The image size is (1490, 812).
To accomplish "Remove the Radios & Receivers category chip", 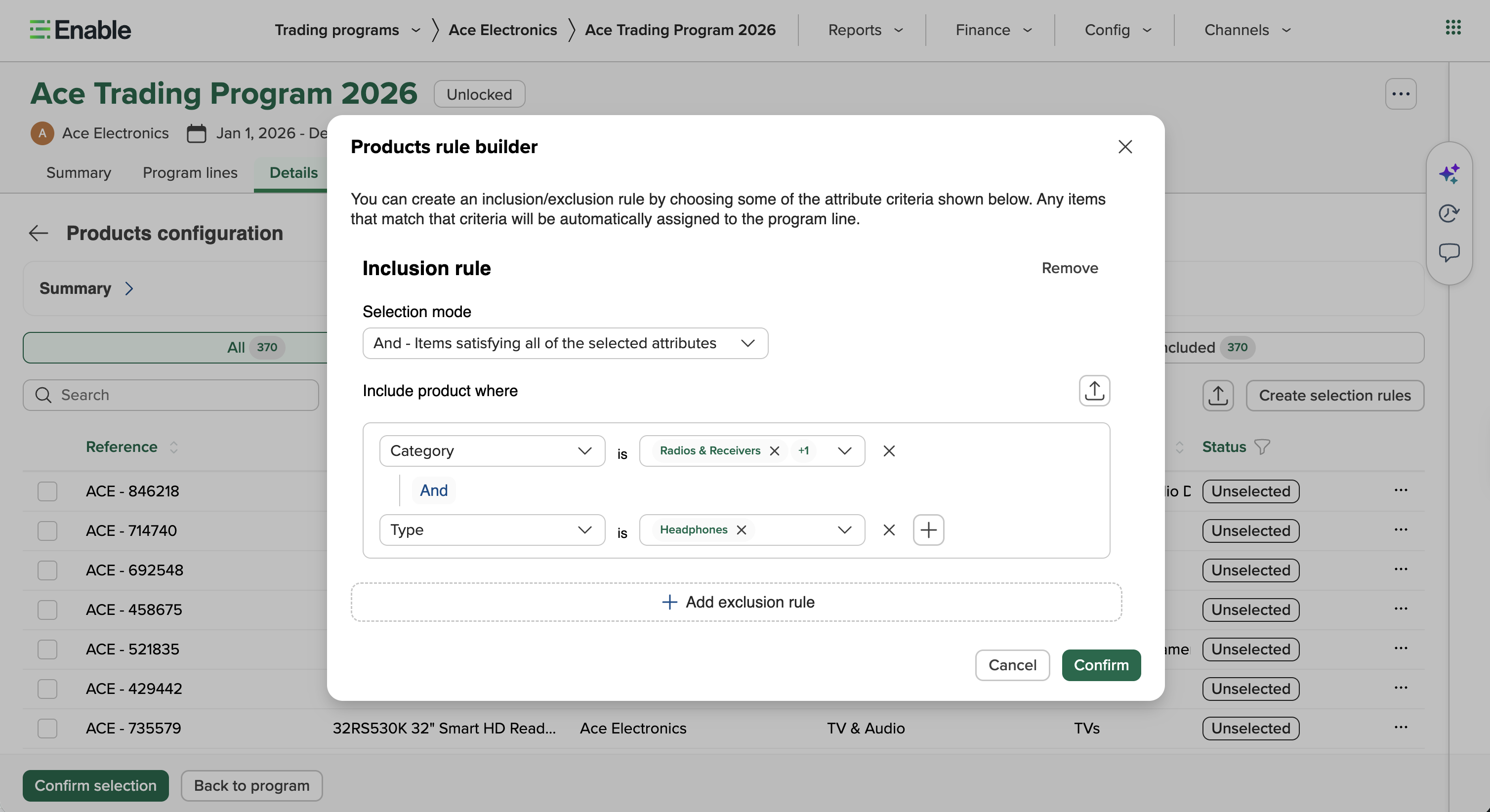I will click(775, 450).
